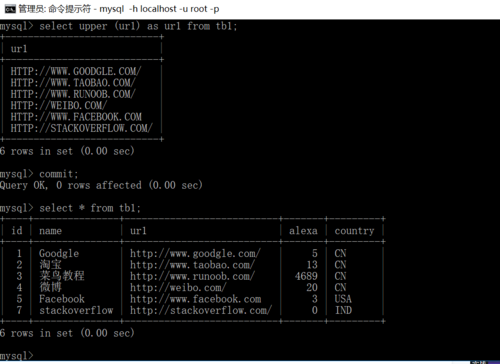Click the name cell '菜鸟教程'
Image resolution: width=500 pixels, height=364 pixels.
point(62,276)
